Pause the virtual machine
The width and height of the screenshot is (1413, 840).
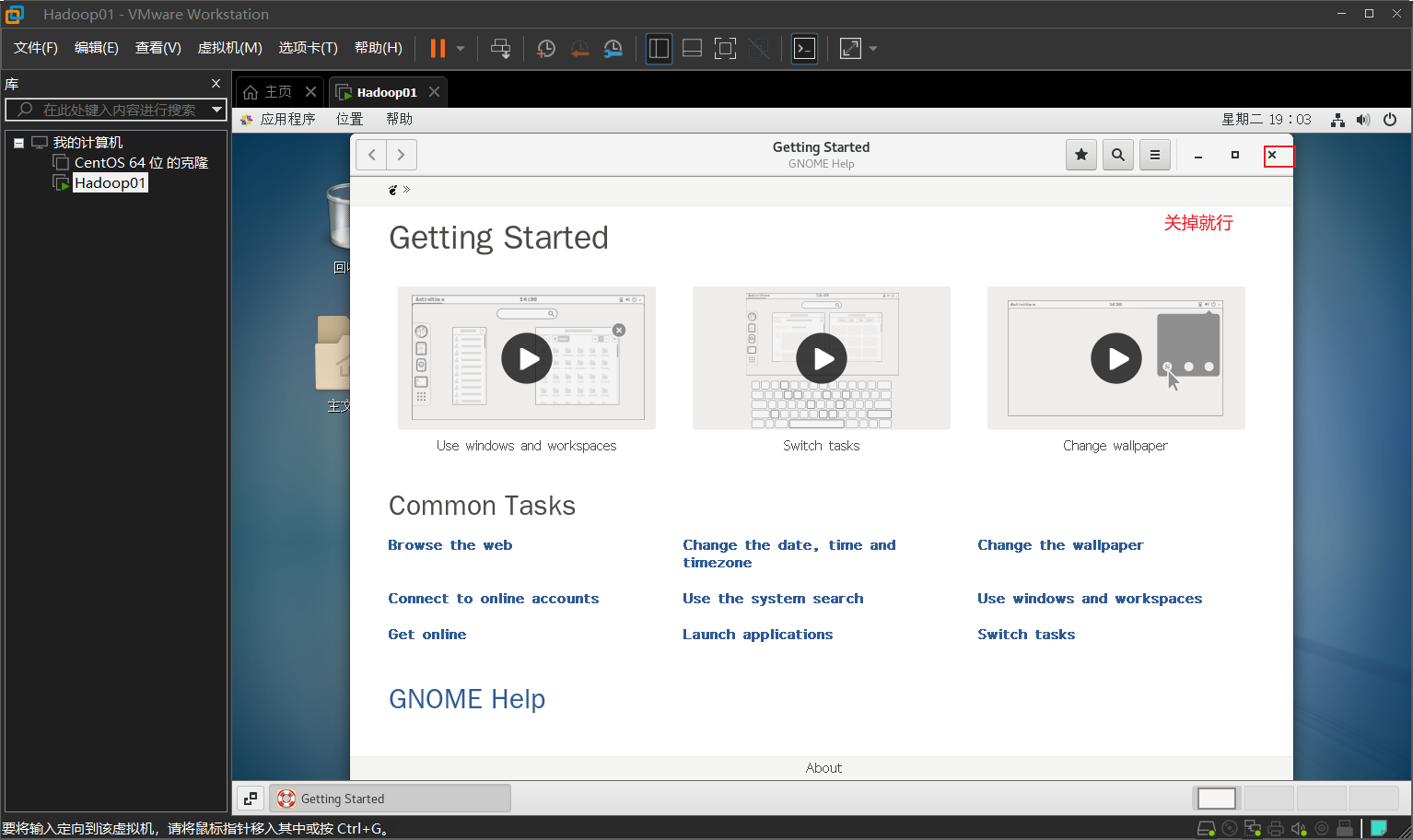[438, 49]
